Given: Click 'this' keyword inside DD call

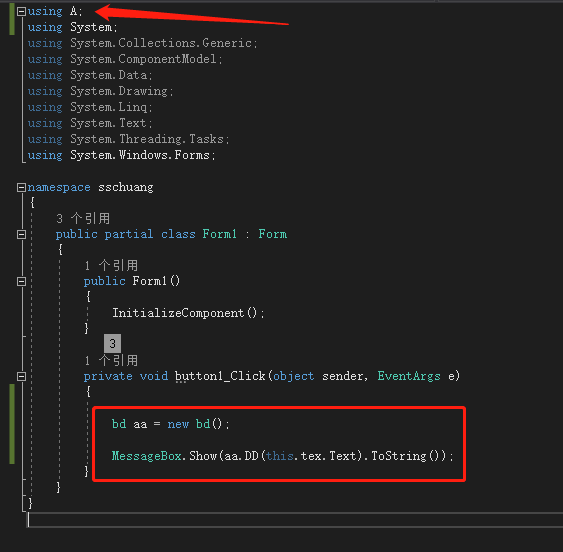Looking at the screenshot, I should pyautogui.click(x=279, y=455).
